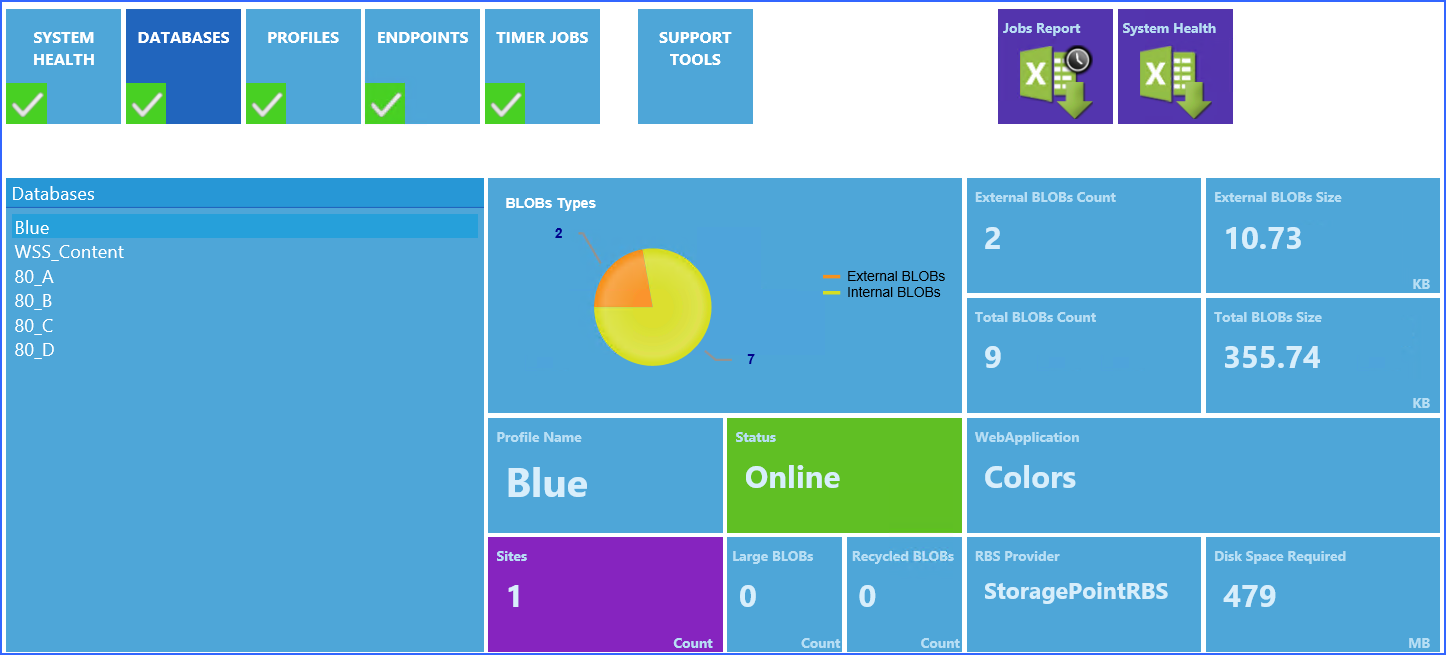Toggle the DATABASES status checkmark
1446x655 pixels.
pos(145,103)
